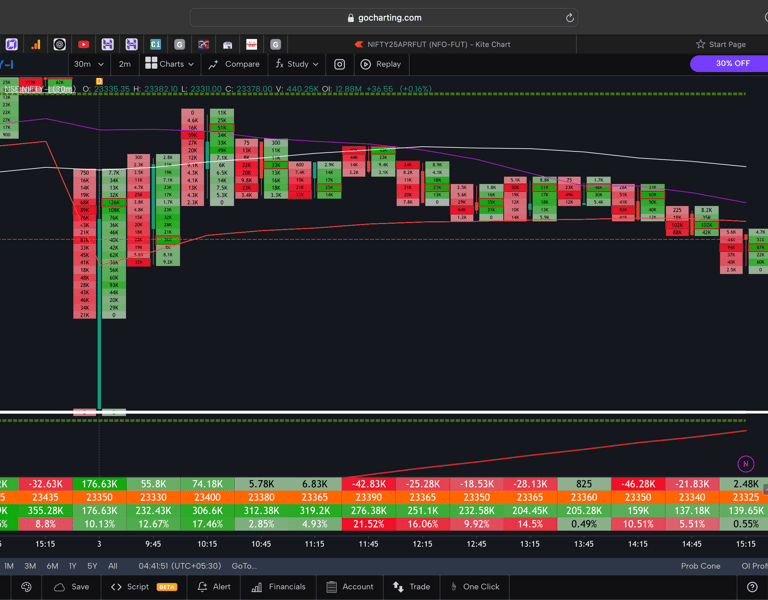The height and width of the screenshot is (600, 768).
Task: Open the Compare symbols tool
Action: (x=234, y=64)
